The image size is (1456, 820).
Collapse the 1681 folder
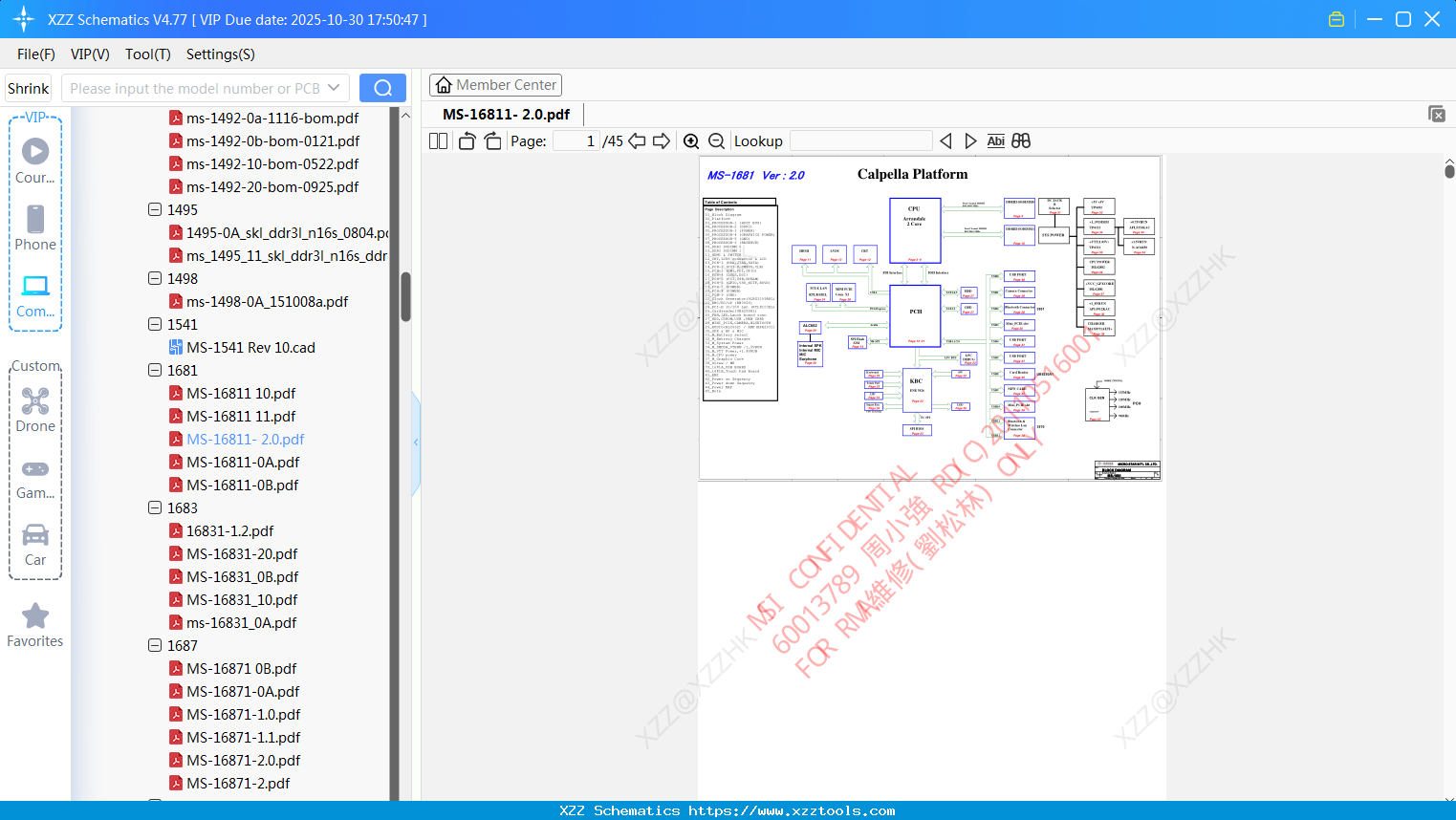coord(155,370)
